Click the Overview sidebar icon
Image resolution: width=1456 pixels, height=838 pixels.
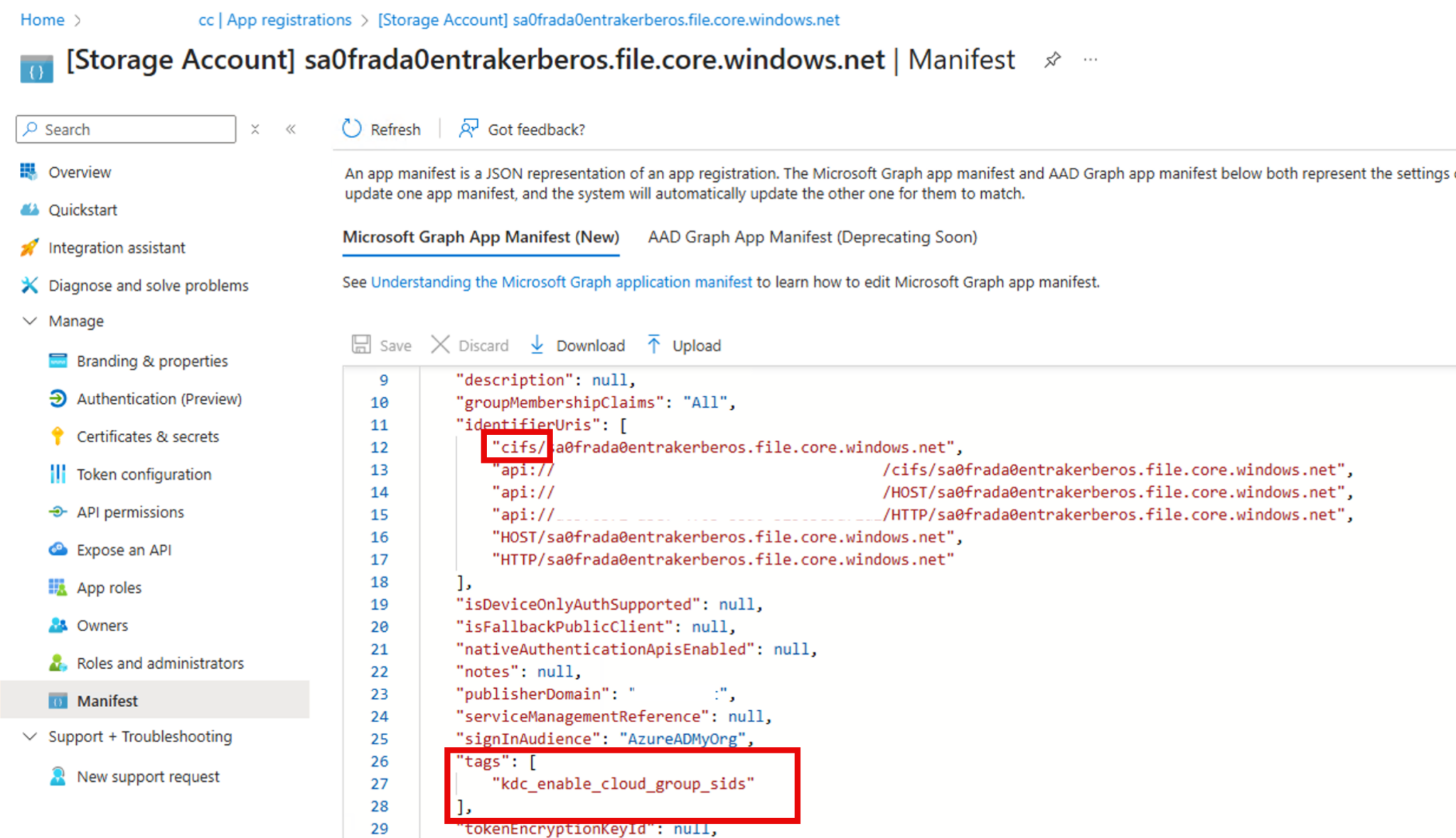click(x=28, y=171)
